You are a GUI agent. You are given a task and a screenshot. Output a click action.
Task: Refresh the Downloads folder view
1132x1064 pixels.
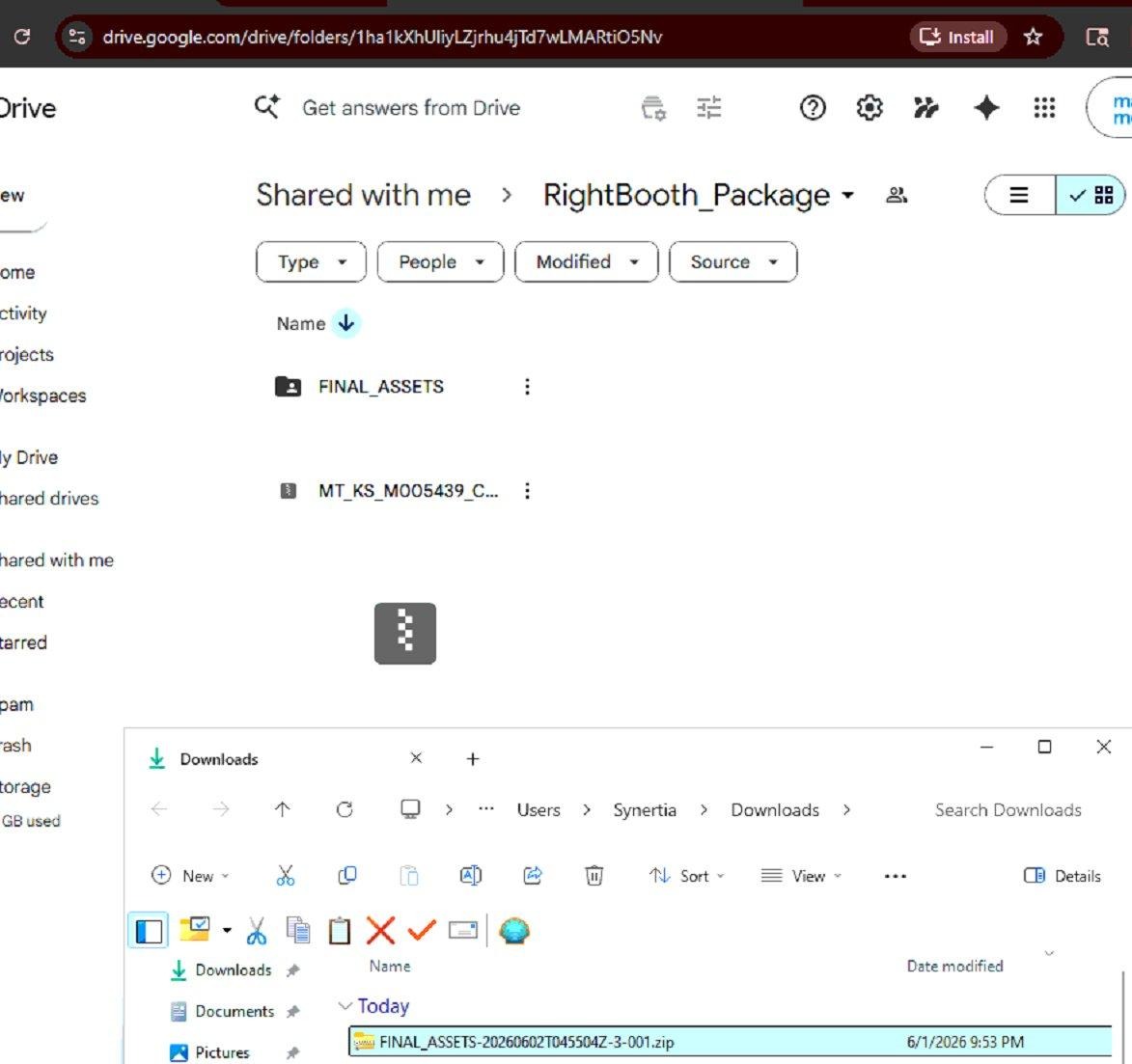pyautogui.click(x=345, y=809)
